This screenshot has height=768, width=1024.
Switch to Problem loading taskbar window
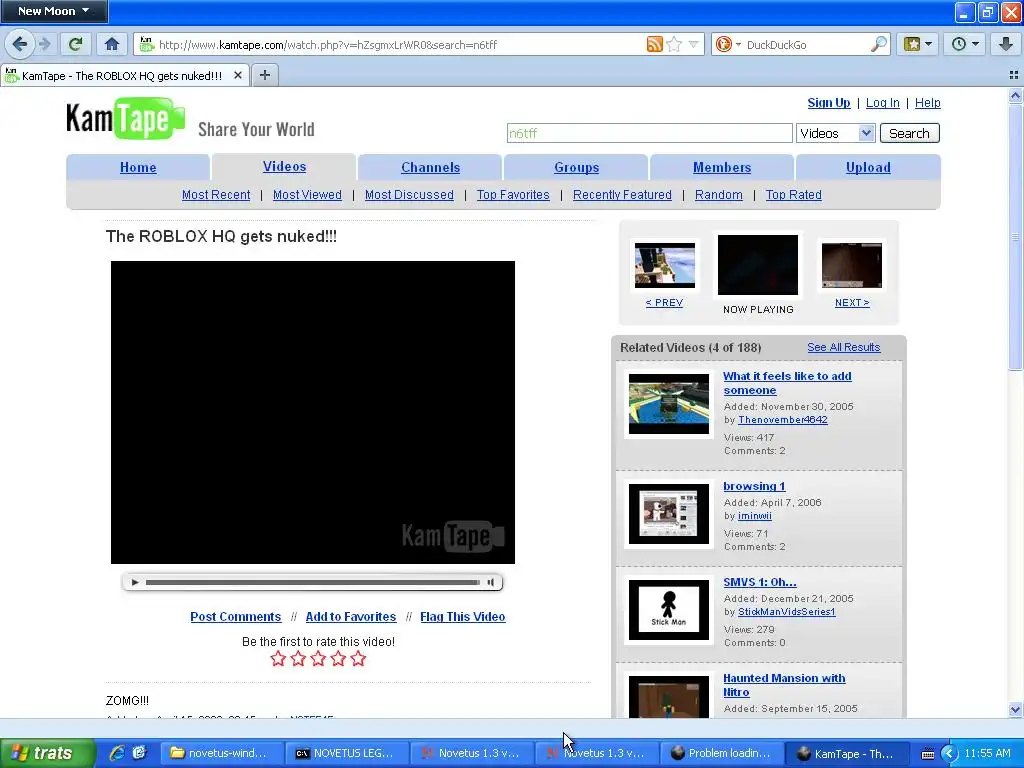(x=721, y=753)
